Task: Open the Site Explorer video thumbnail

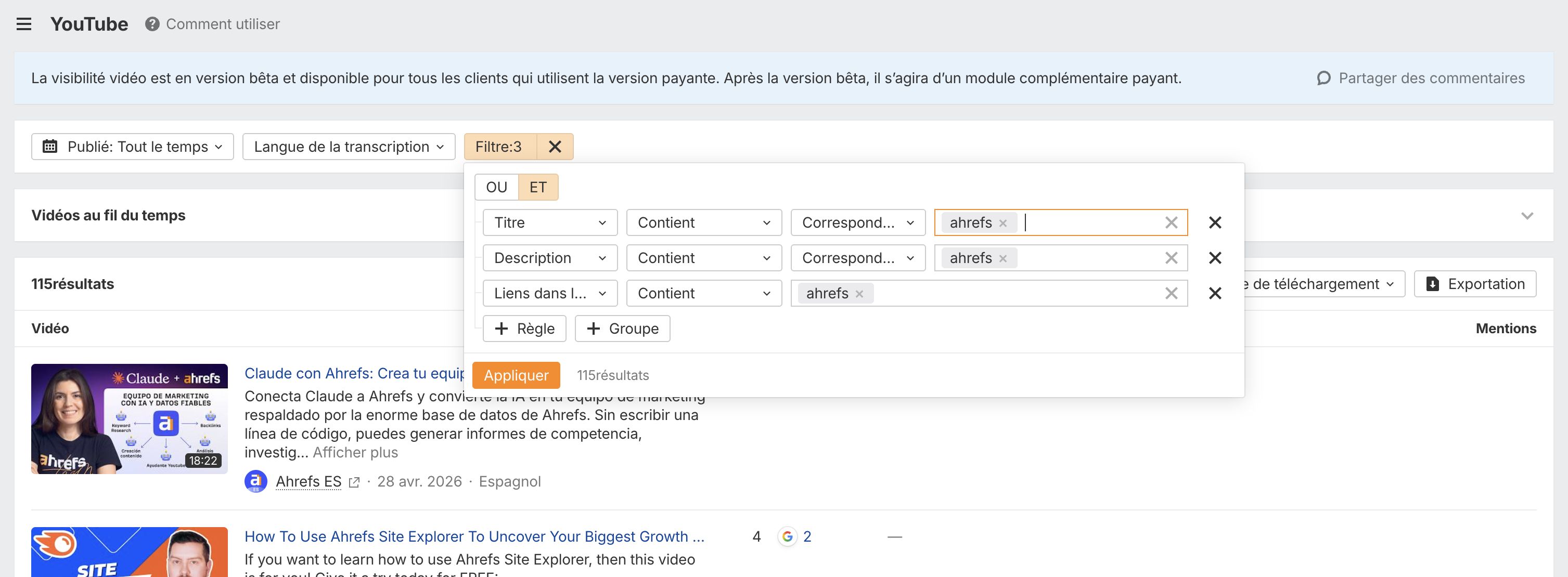Action: coord(130,552)
